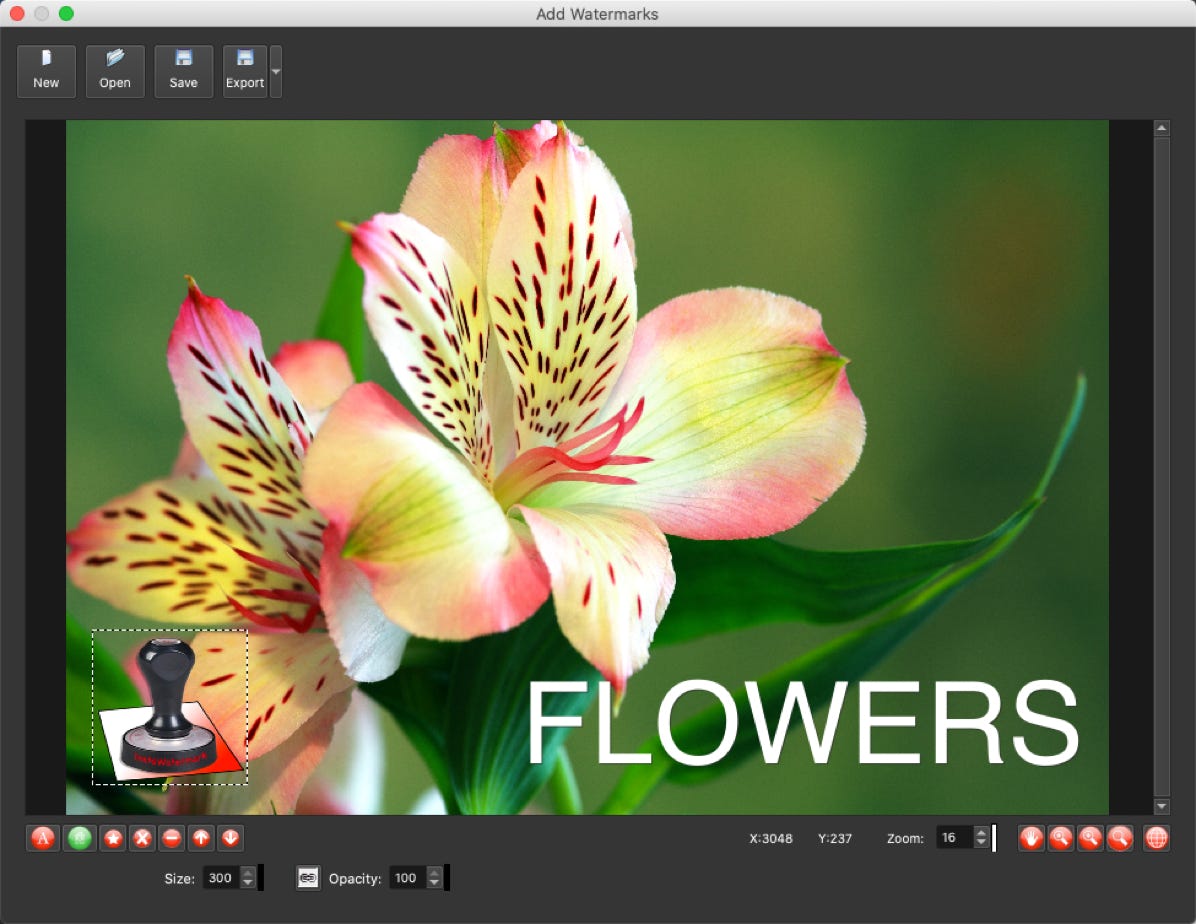1196x924 pixels.
Task: Click the first magnifier zoom icon
Action: (x=1061, y=838)
